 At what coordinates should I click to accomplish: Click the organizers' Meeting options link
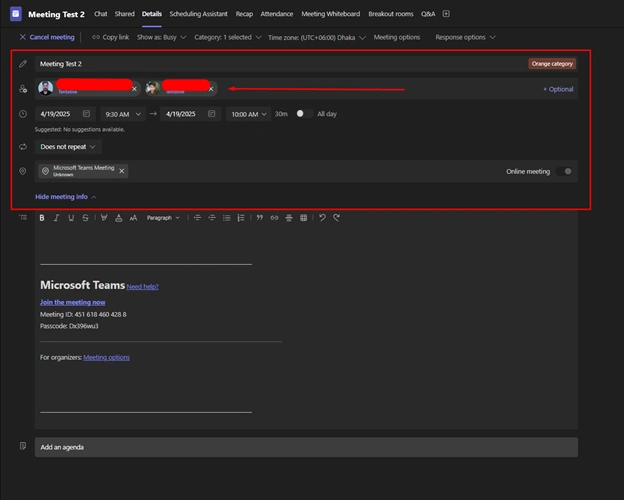point(106,357)
